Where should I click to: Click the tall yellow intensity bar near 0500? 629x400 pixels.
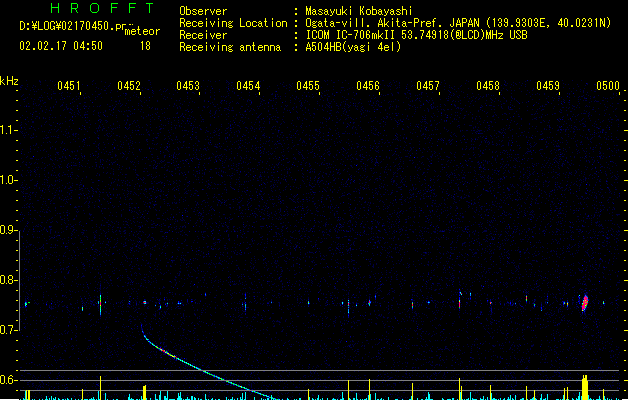point(585,387)
